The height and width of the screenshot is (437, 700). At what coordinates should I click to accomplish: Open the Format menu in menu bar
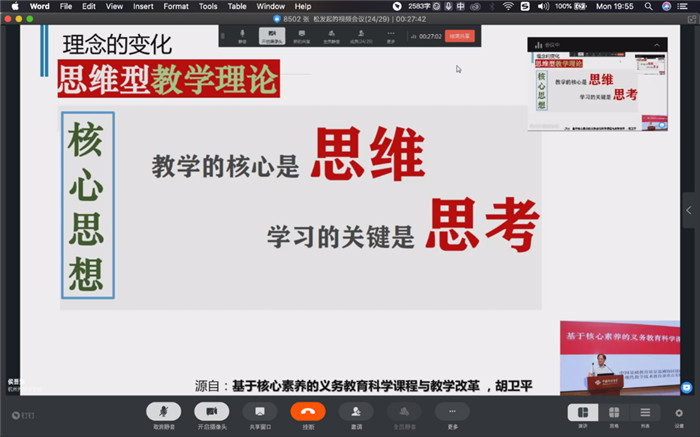(x=176, y=6)
